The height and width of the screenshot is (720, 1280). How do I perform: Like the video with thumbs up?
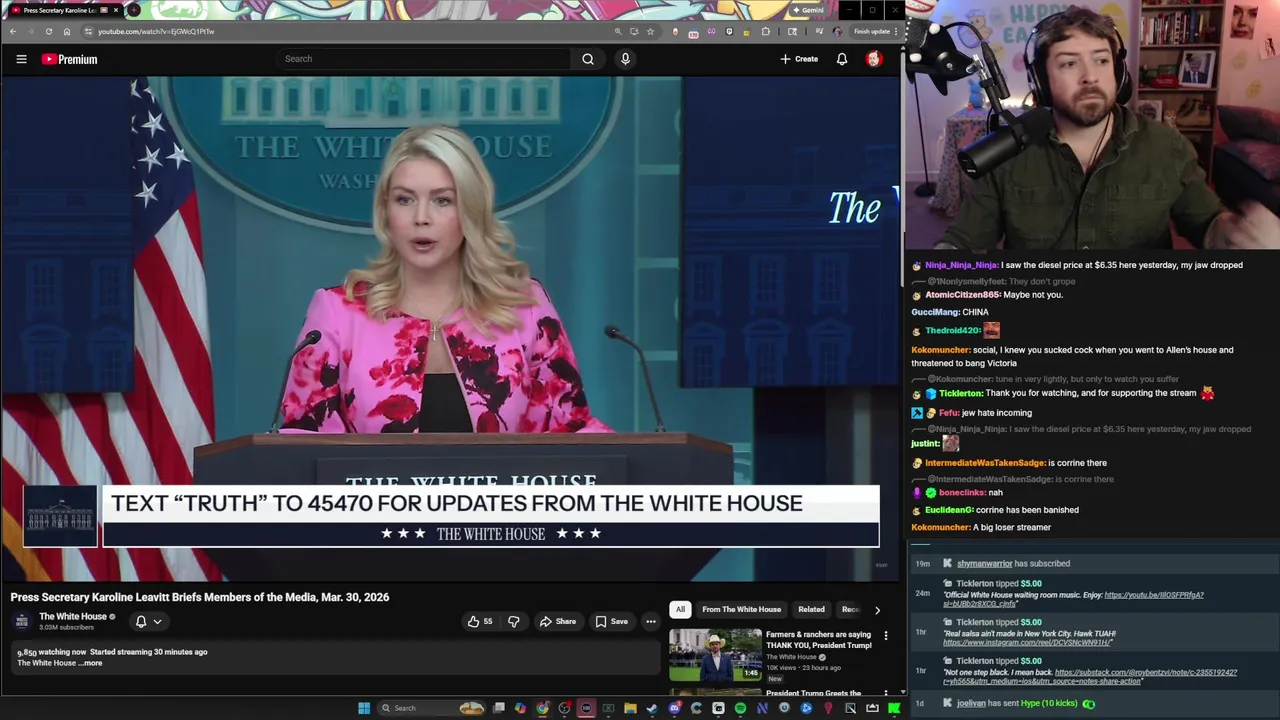(x=479, y=621)
